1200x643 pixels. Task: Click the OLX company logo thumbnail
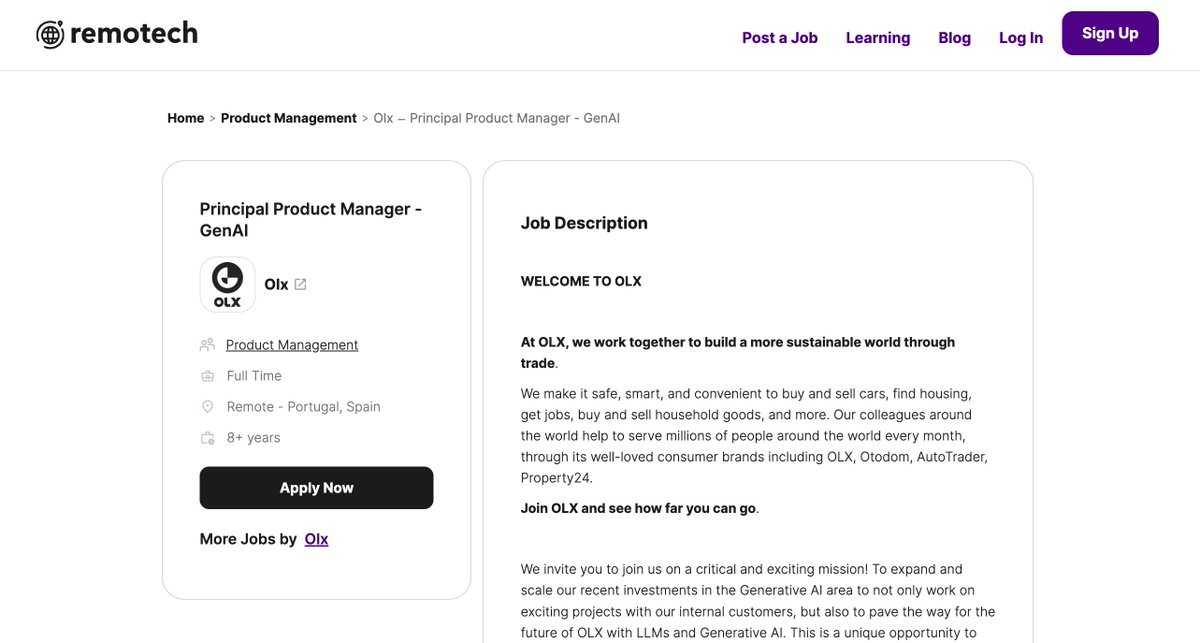tap(227, 284)
